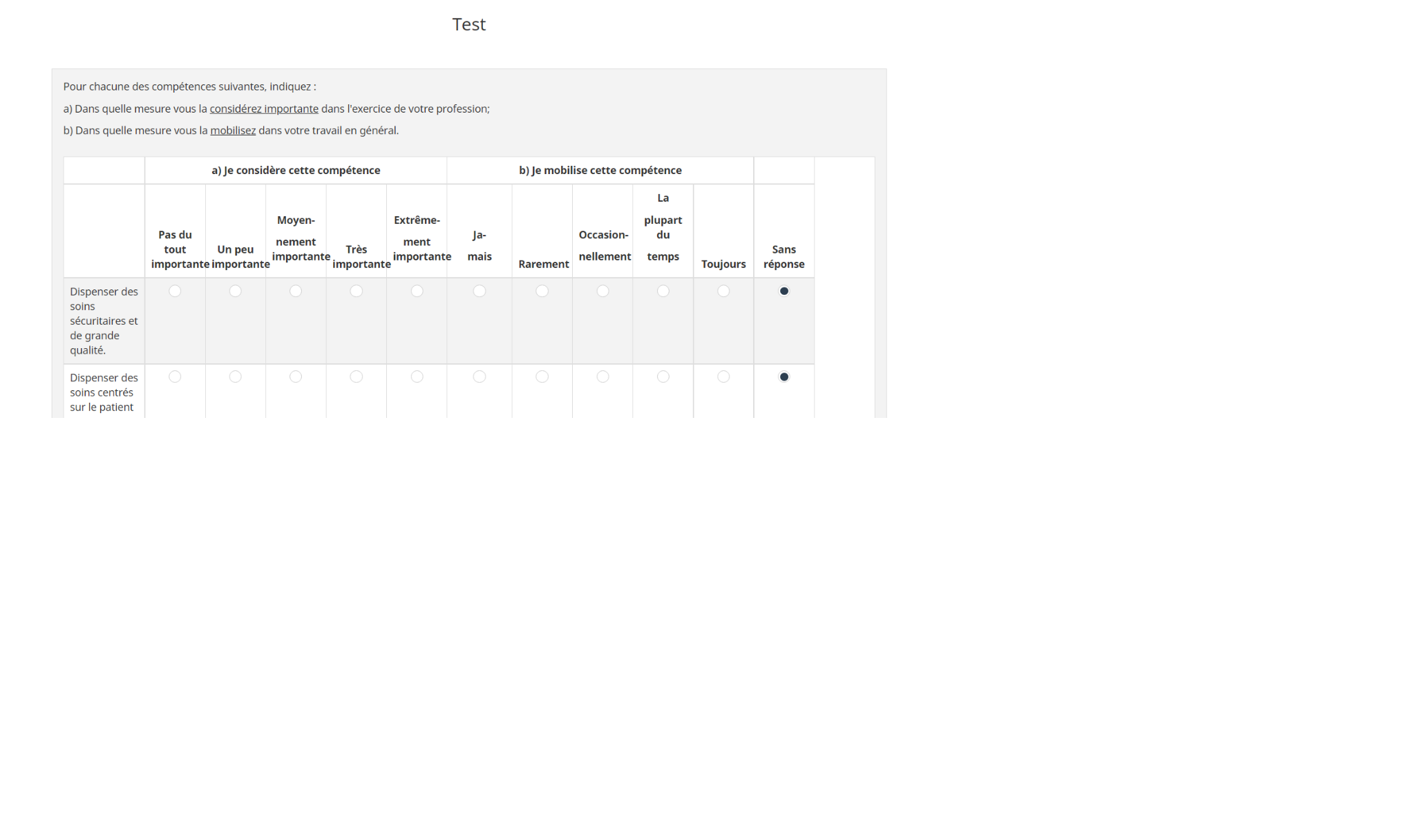
Task: Choose 'Rarement' for soins sécuritaires row
Action: (542, 291)
